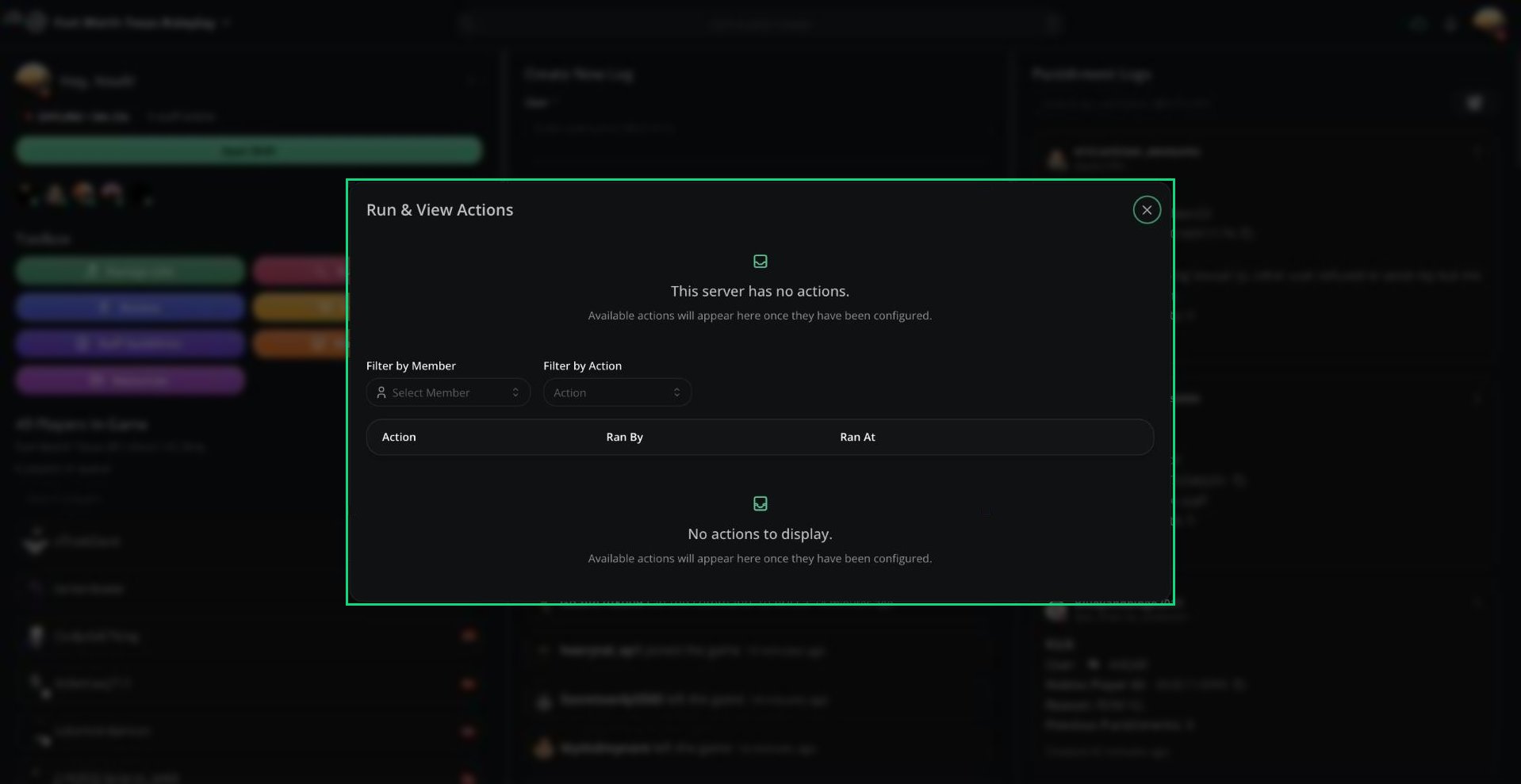The height and width of the screenshot is (784, 1521).
Task: Click the inbox icon above "No actions to display."
Action: point(760,503)
